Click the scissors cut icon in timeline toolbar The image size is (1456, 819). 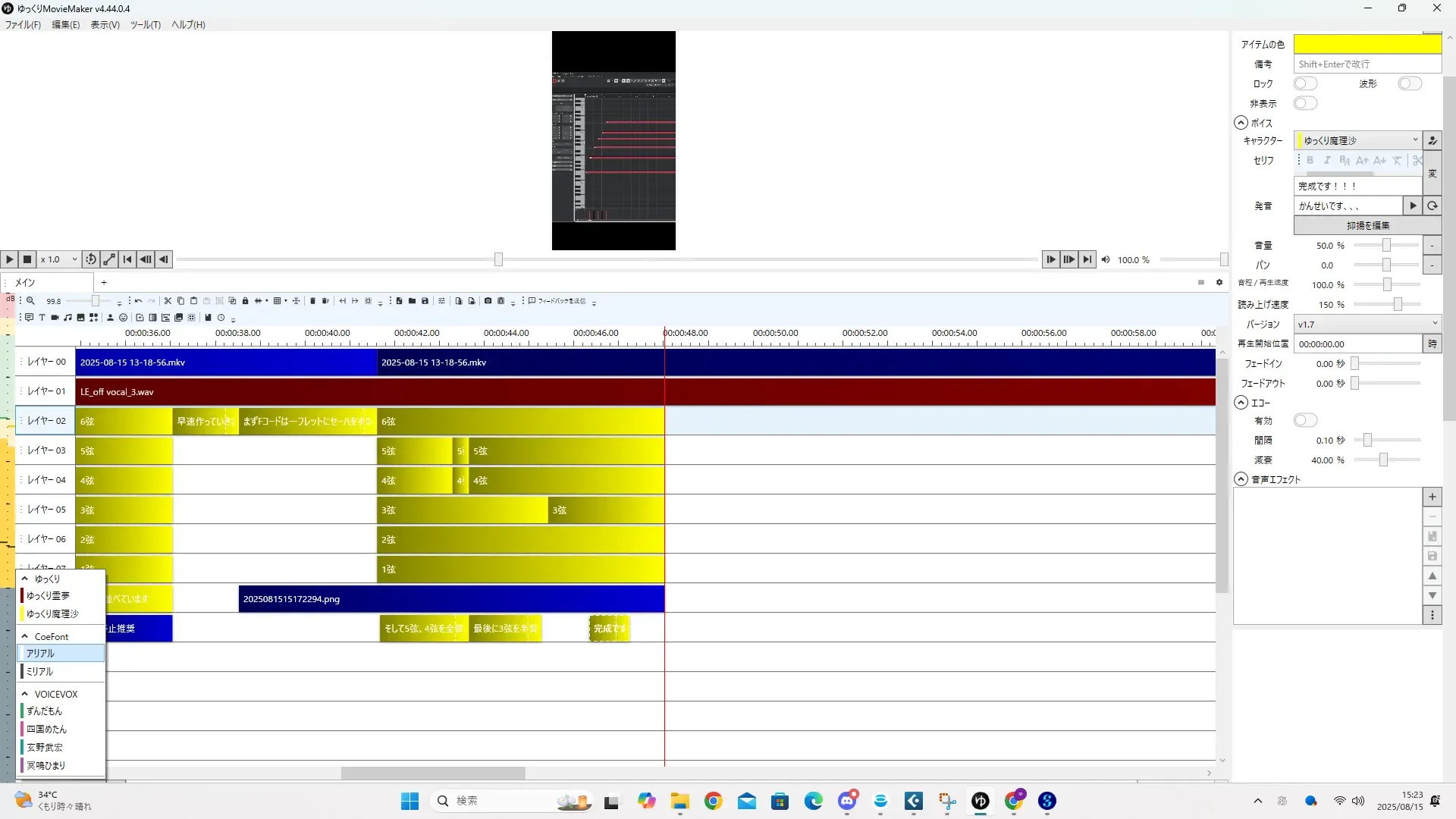(x=168, y=301)
